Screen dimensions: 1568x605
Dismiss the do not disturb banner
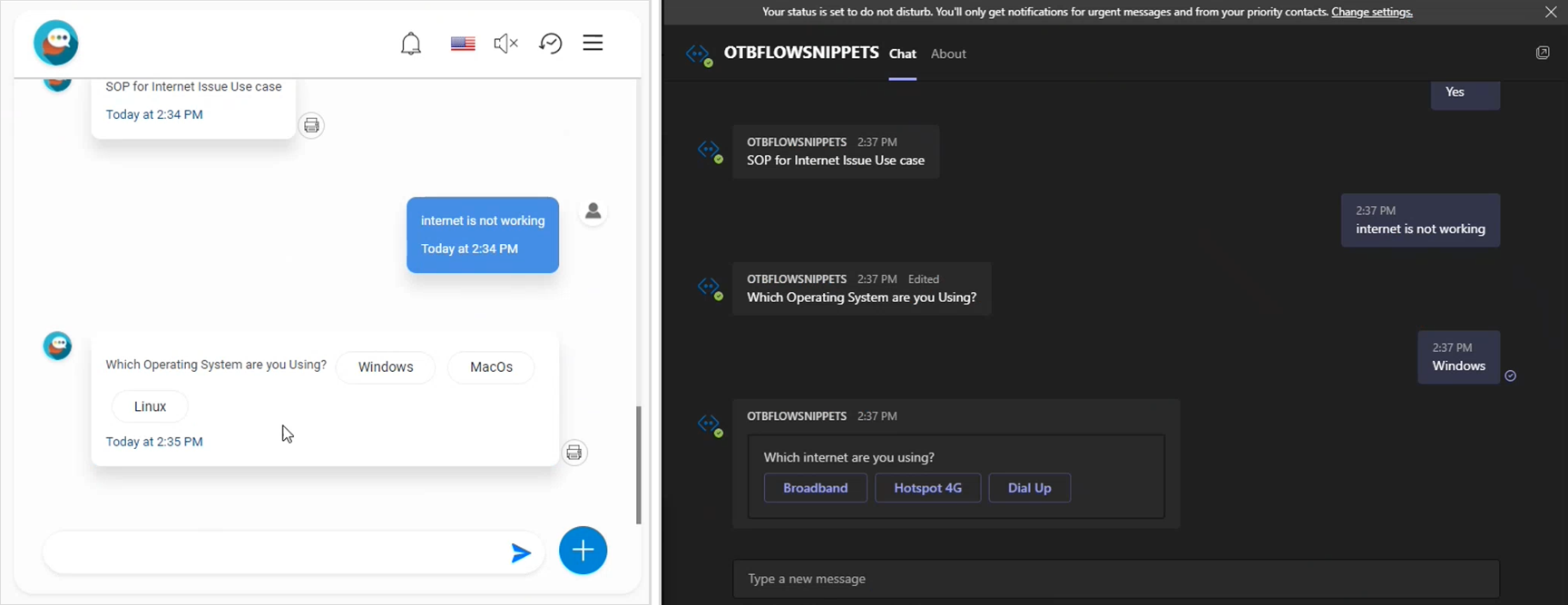1551,12
